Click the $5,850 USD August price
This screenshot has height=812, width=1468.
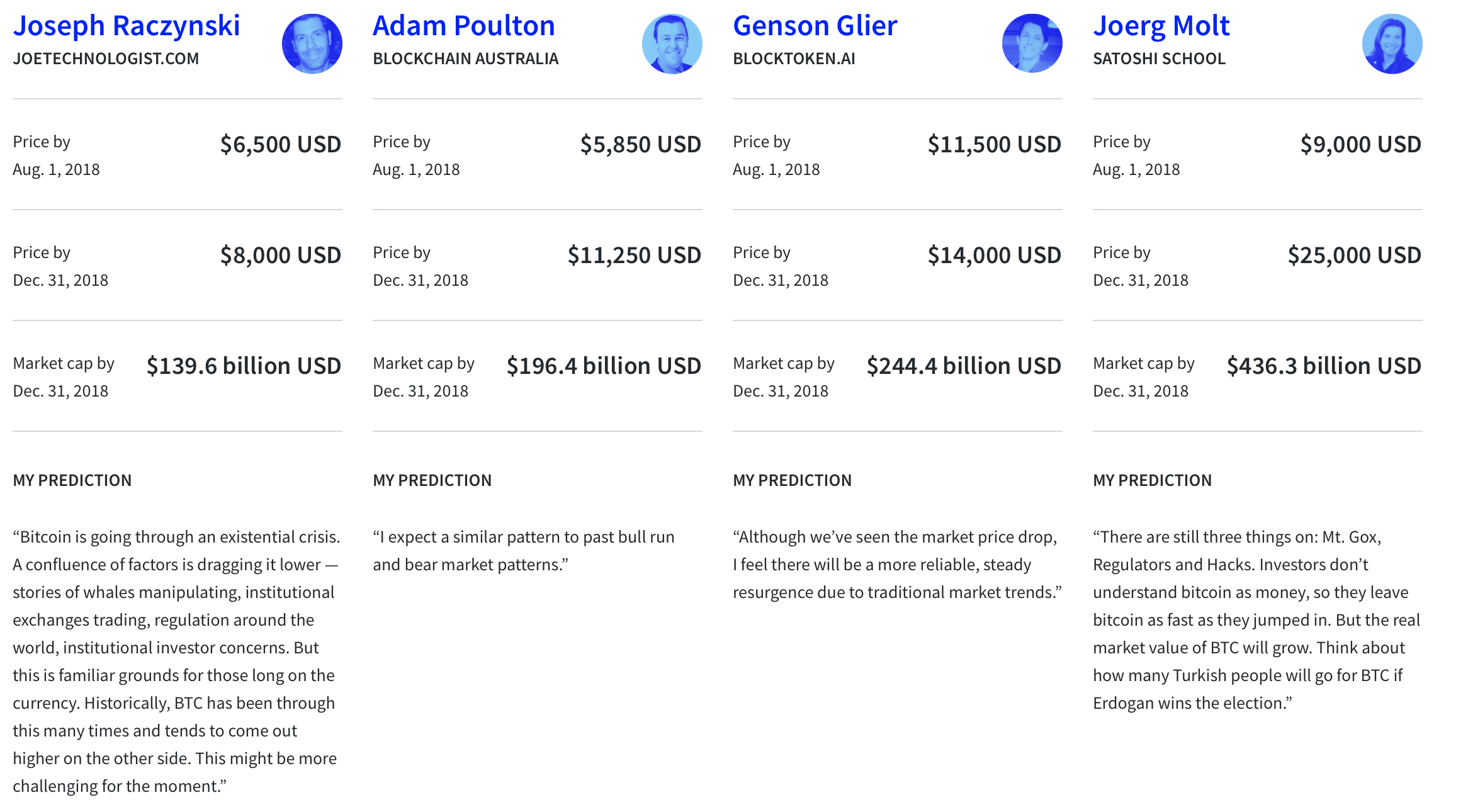[641, 145]
